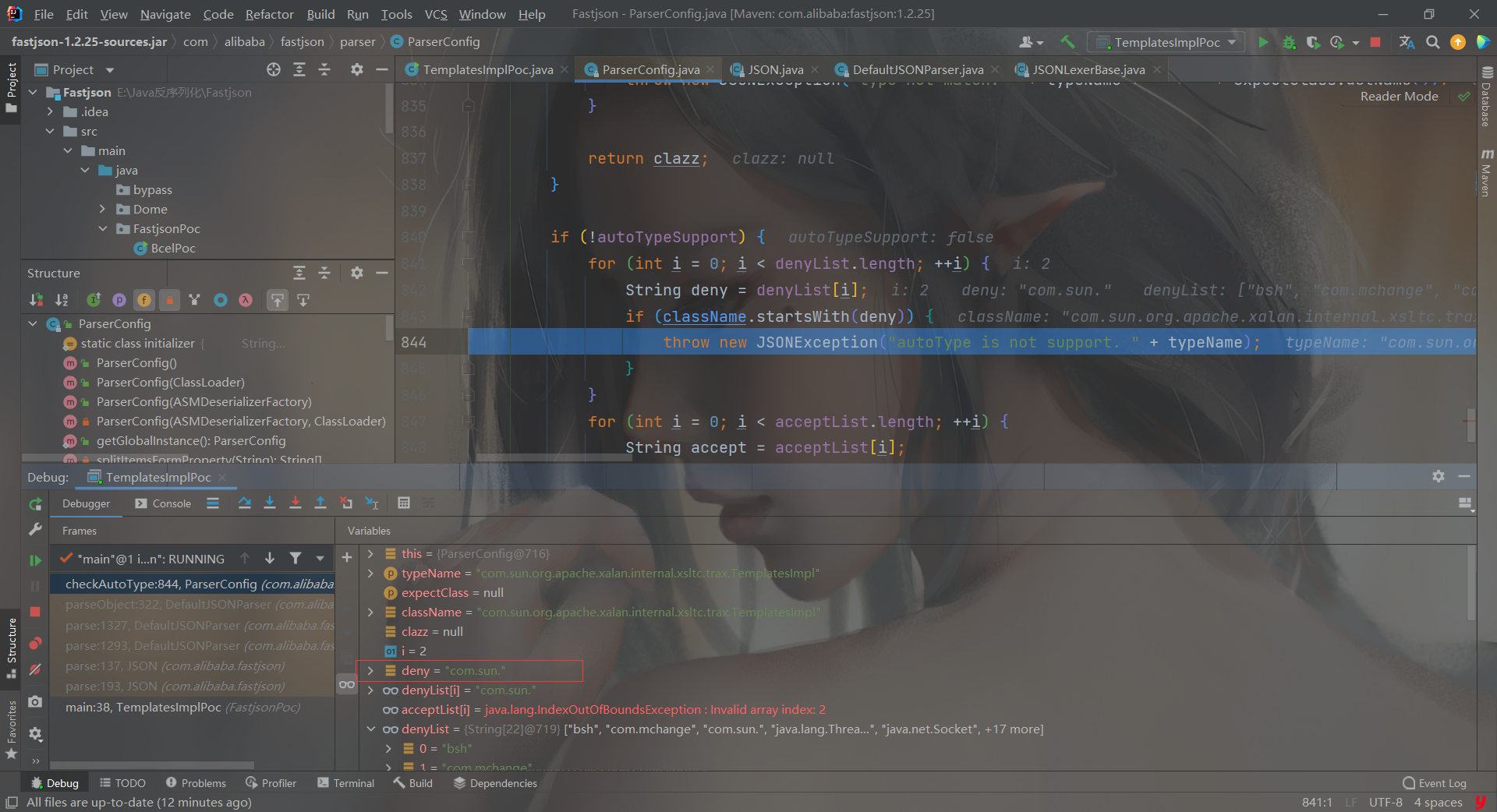Toggle Autoscroll to Source in Structure
Viewport: 1497px width, 812px height.
[278, 299]
